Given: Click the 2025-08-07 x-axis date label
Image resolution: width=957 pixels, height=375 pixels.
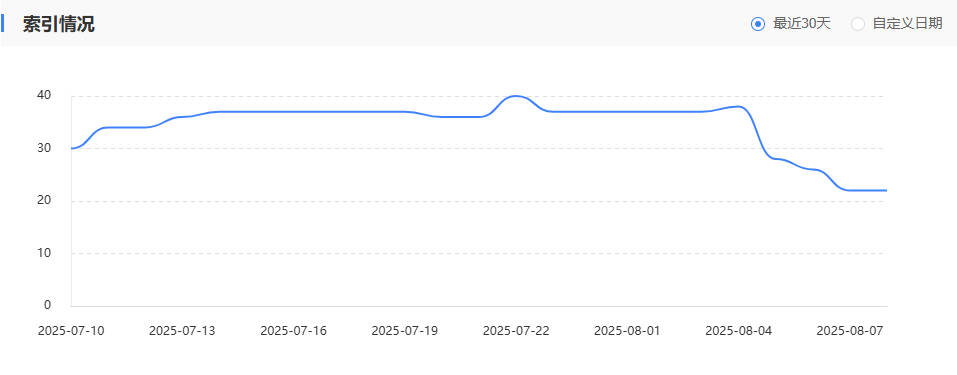Looking at the screenshot, I should point(850,331).
